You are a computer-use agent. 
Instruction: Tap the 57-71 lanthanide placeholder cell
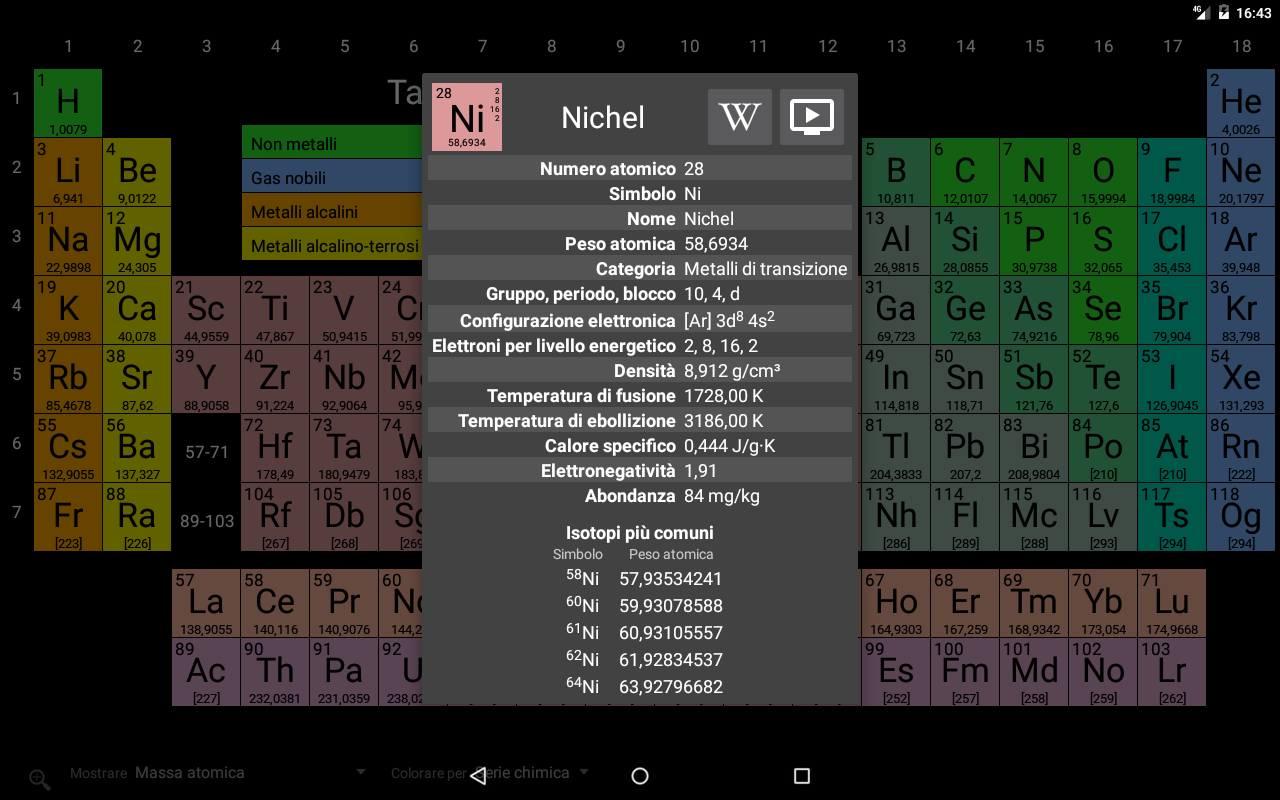pos(206,452)
